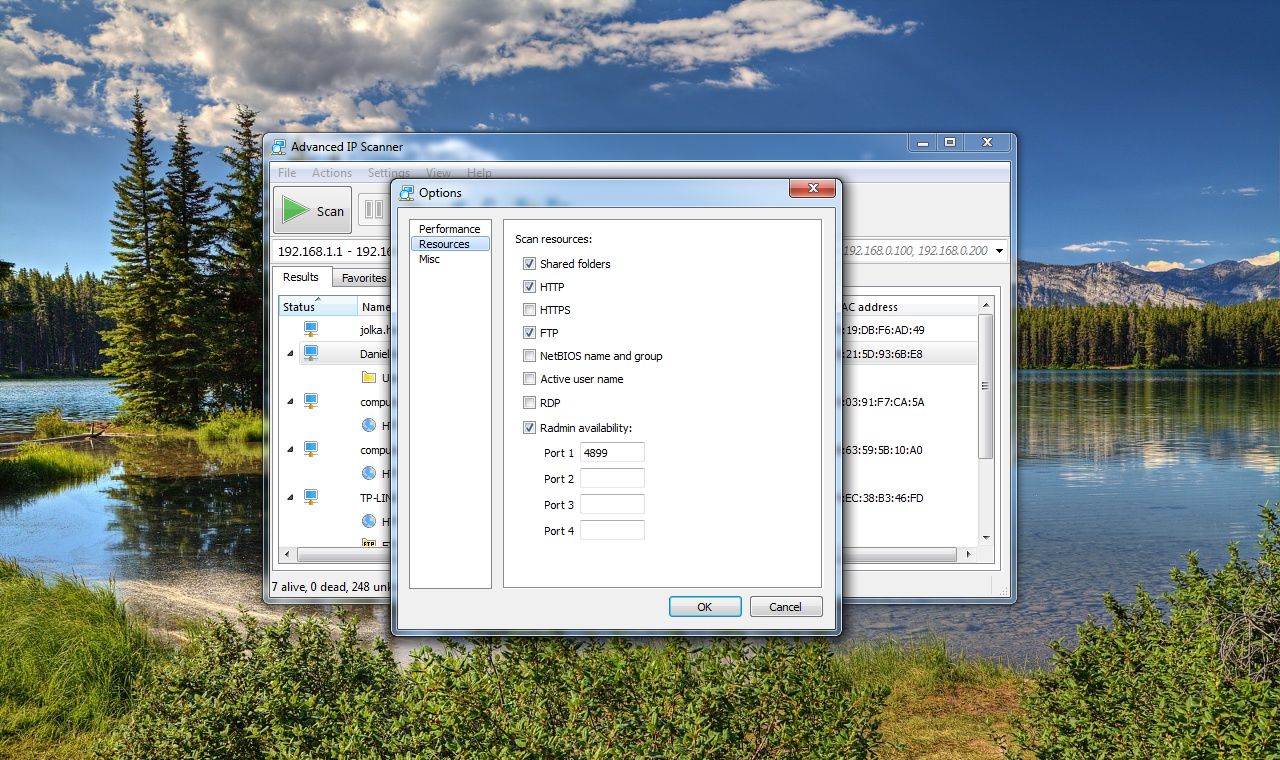The image size is (1280, 760).
Task: Open the IP range dropdown arrow
Action: coord(999,252)
